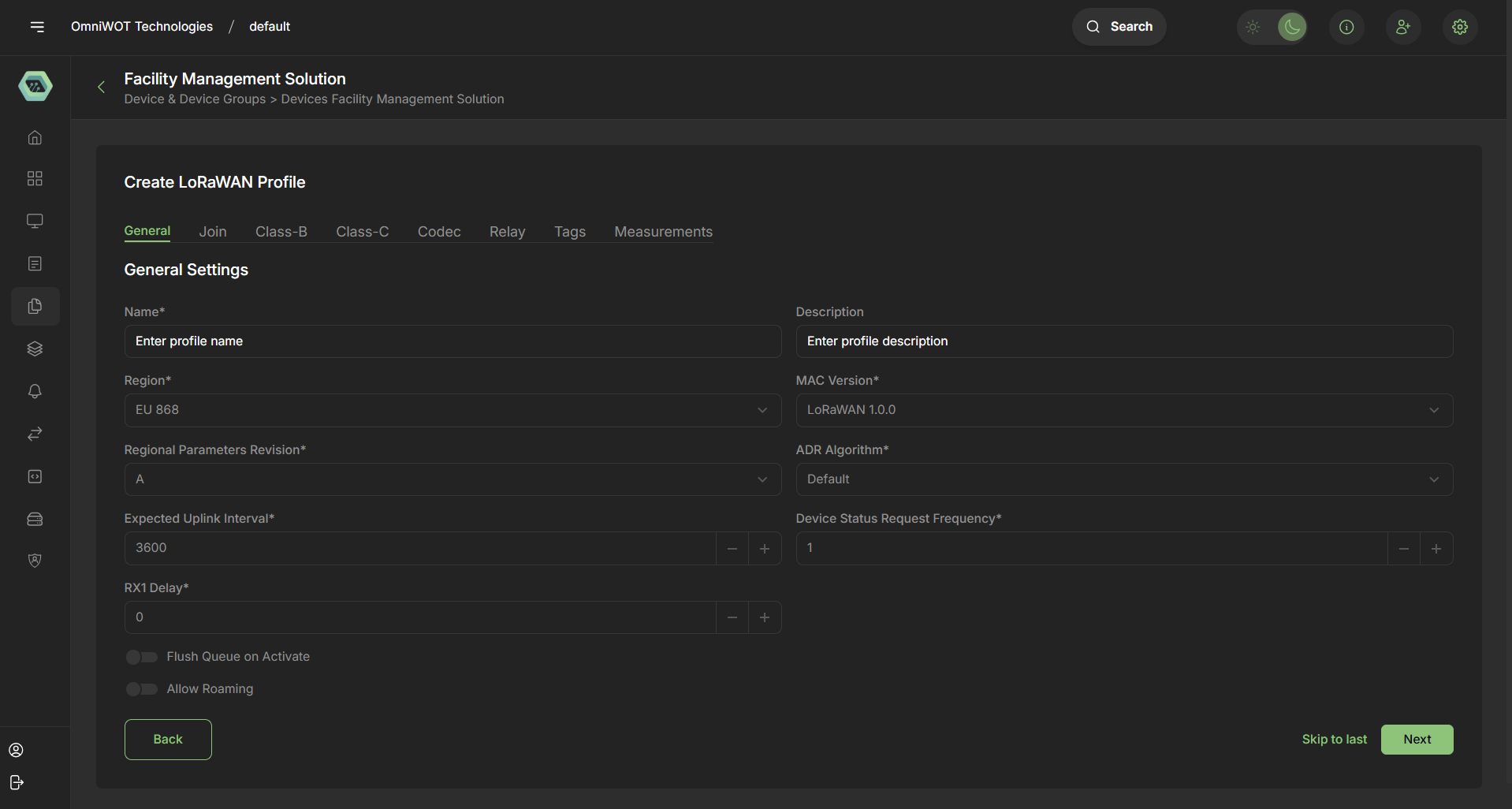Open the layers section in the sidebar
1512x809 pixels.
[x=35, y=349]
